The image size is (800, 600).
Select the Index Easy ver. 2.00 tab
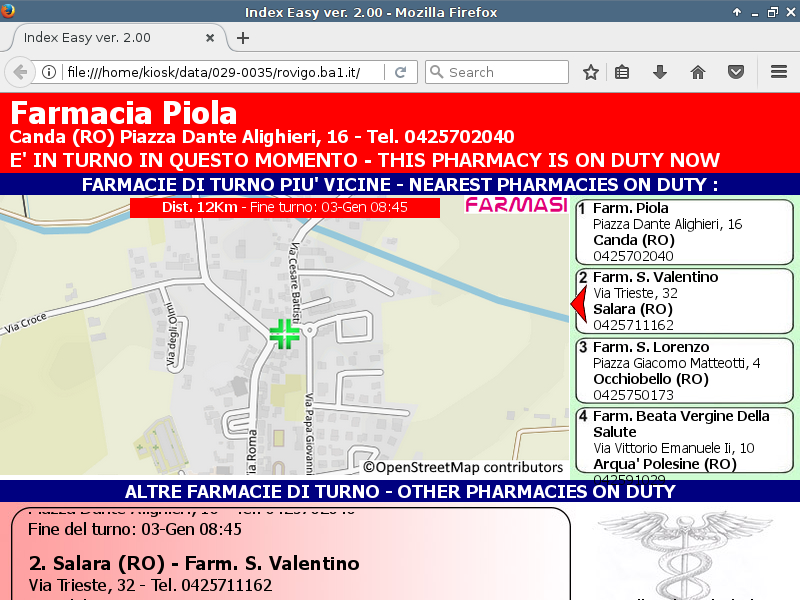click(100, 38)
